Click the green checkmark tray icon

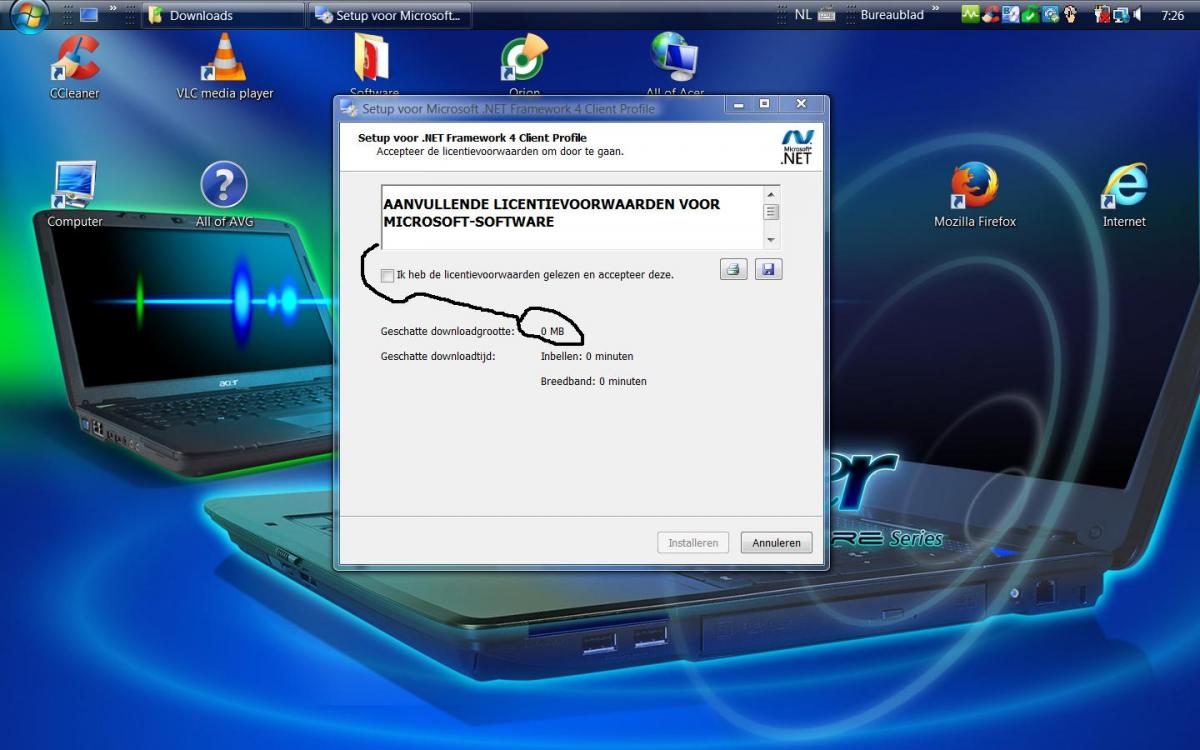1030,15
